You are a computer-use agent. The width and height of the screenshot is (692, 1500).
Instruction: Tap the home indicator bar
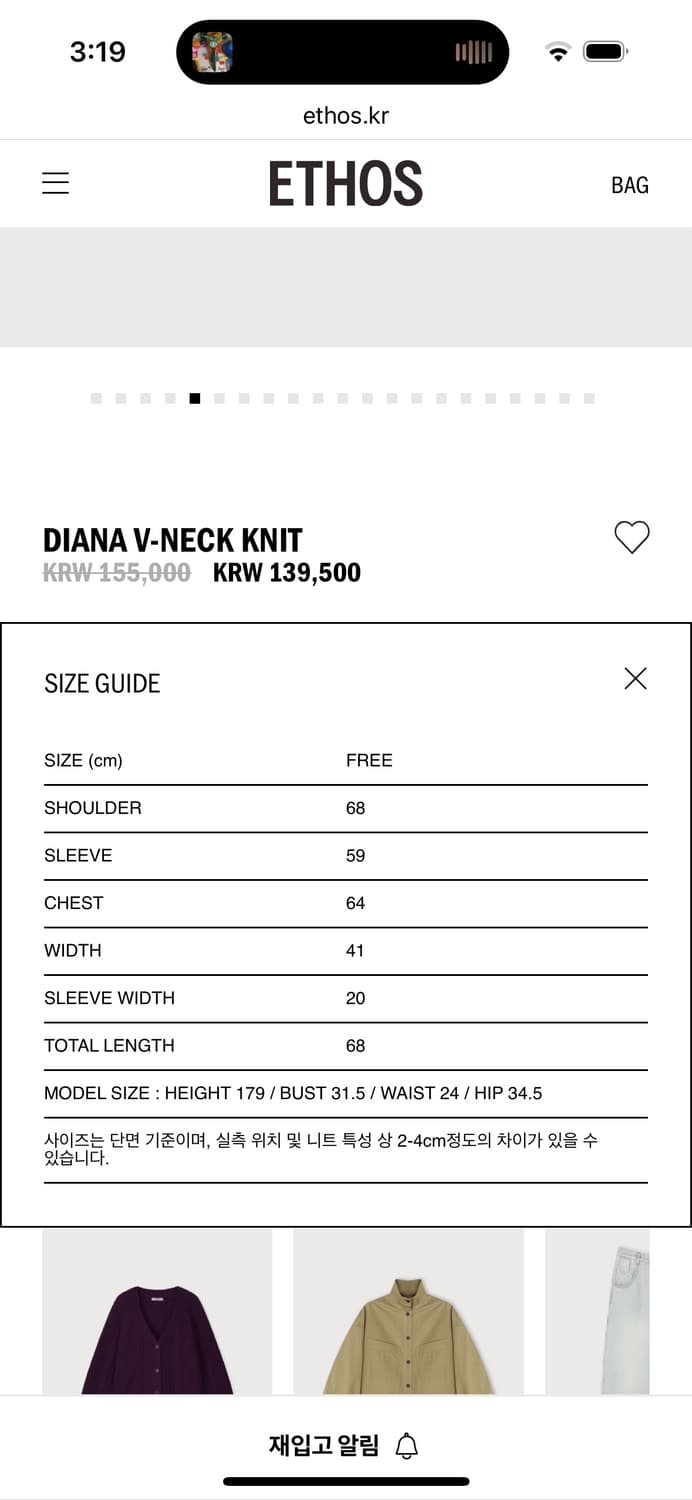[345, 1481]
